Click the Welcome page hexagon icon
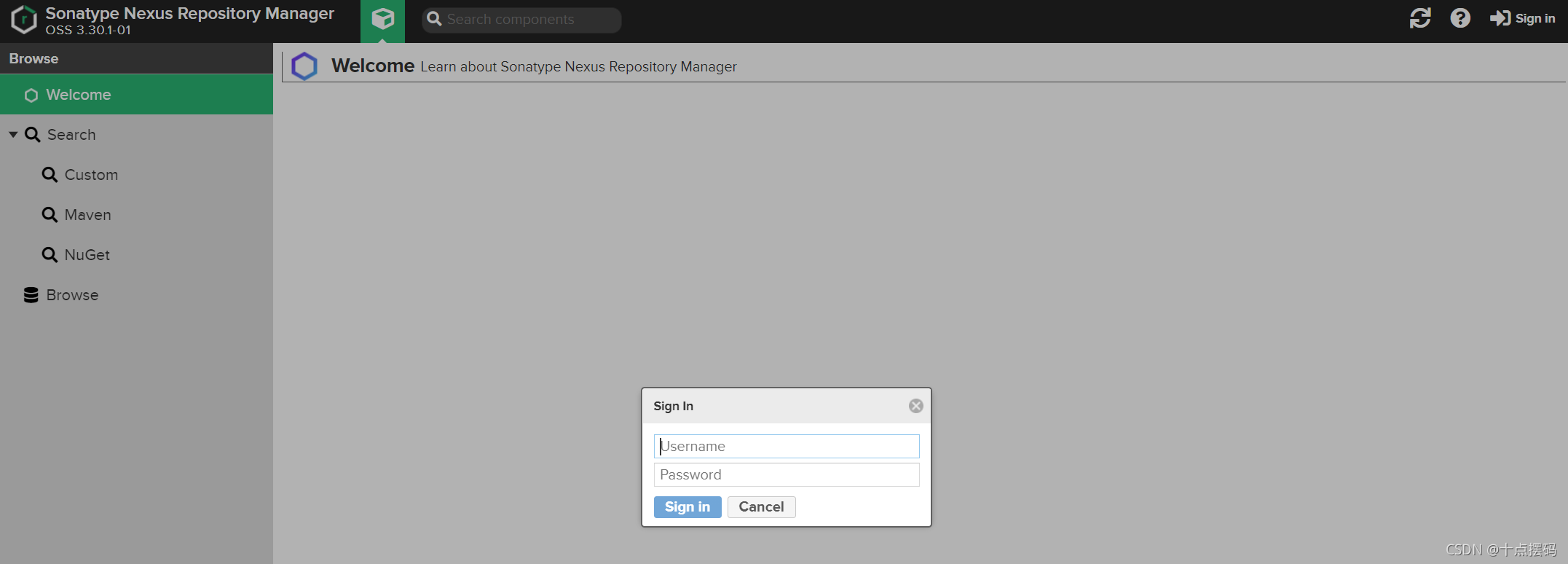The width and height of the screenshot is (1568, 564). (304, 66)
